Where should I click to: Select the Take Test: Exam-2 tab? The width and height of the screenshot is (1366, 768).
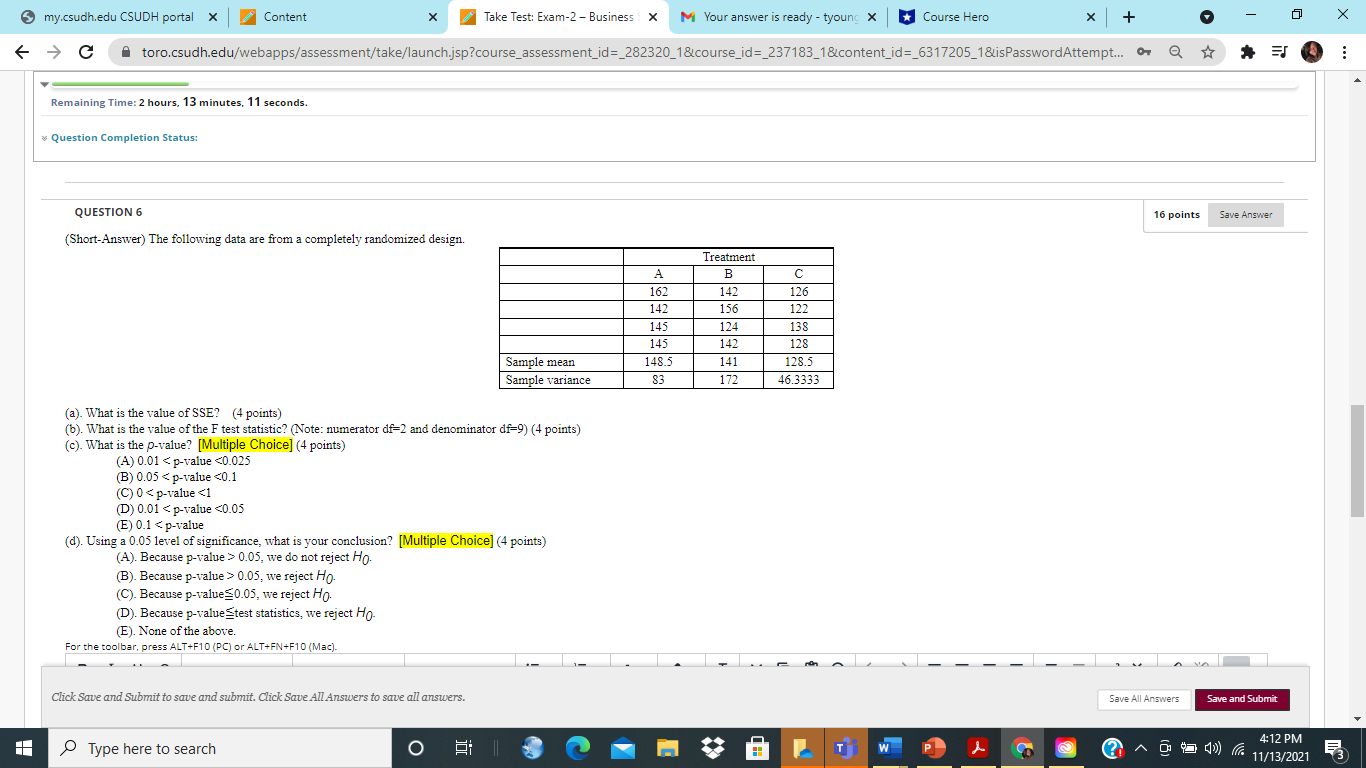pos(560,17)
